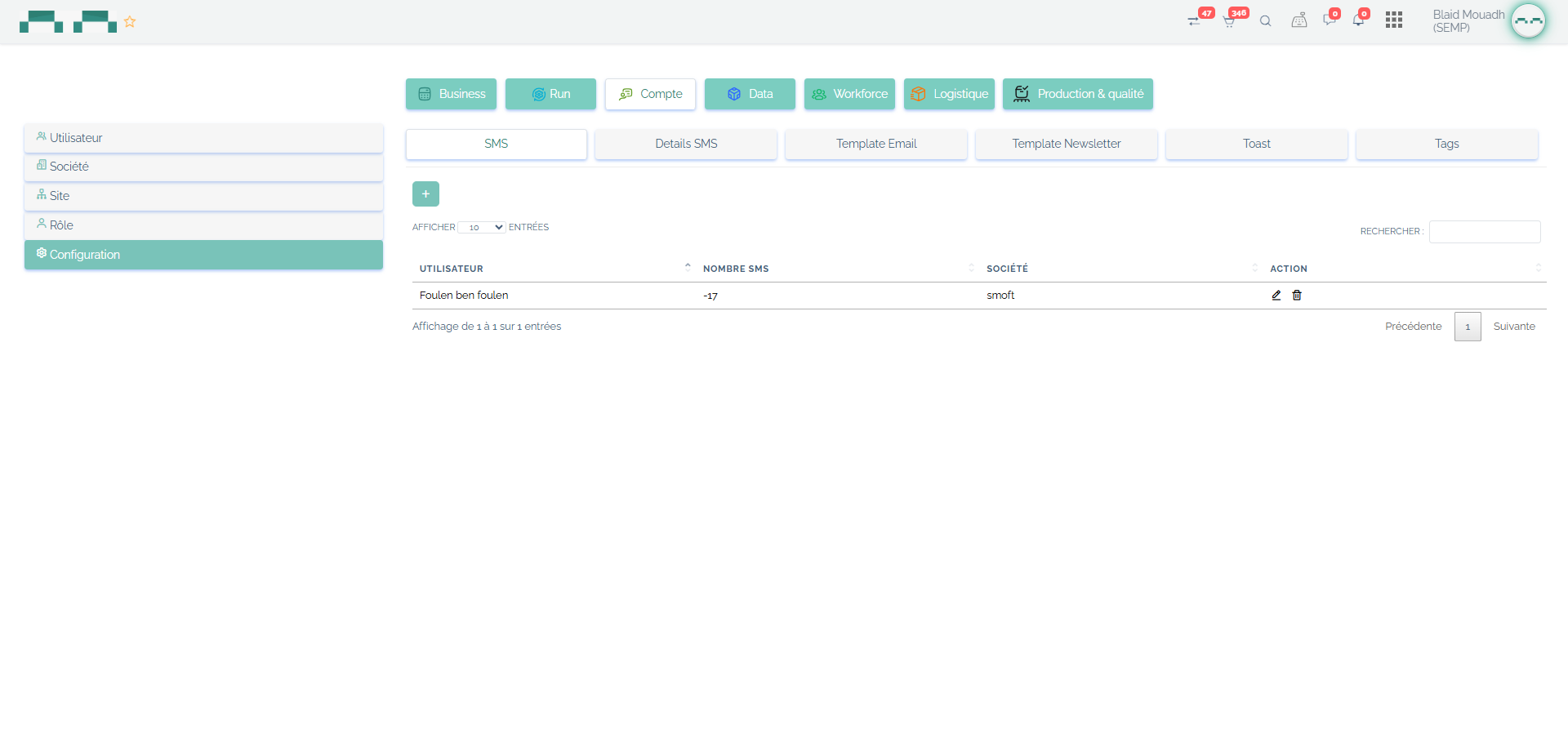Screen dimensions: 1568x743
Task: Switch to the Toast tab
Action: point(1257,144)
